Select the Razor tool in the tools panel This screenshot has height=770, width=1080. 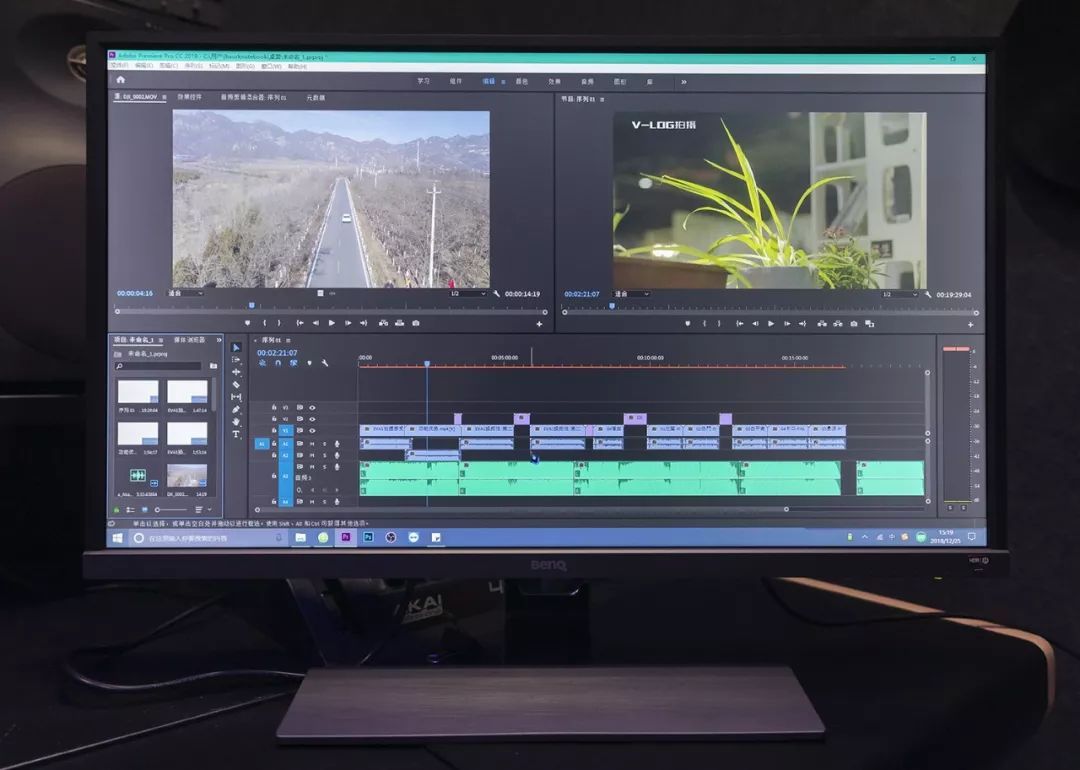click(x=236, y=385)
